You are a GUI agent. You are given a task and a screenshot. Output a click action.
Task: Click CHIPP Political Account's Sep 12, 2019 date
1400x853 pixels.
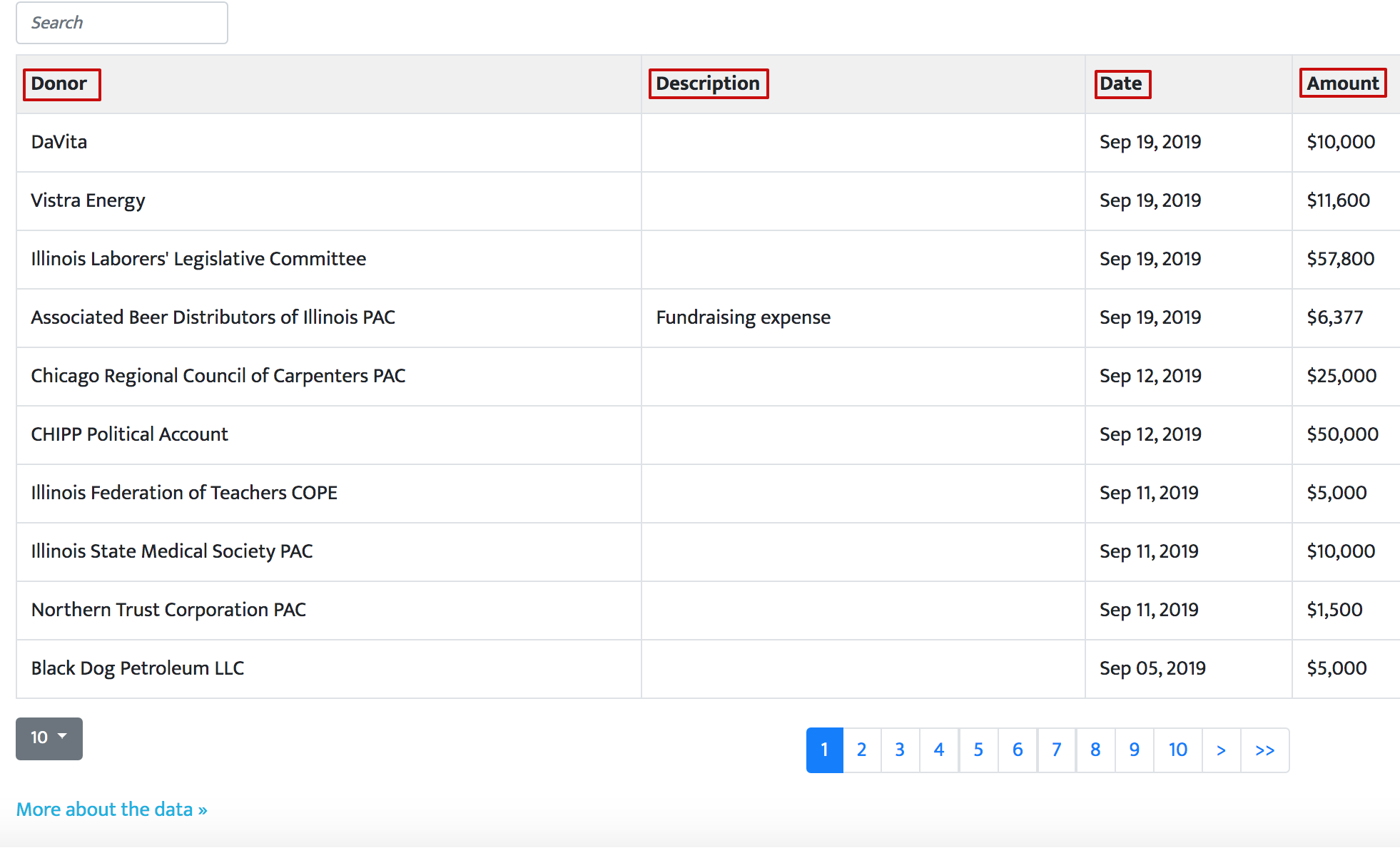coord(1189,435)
